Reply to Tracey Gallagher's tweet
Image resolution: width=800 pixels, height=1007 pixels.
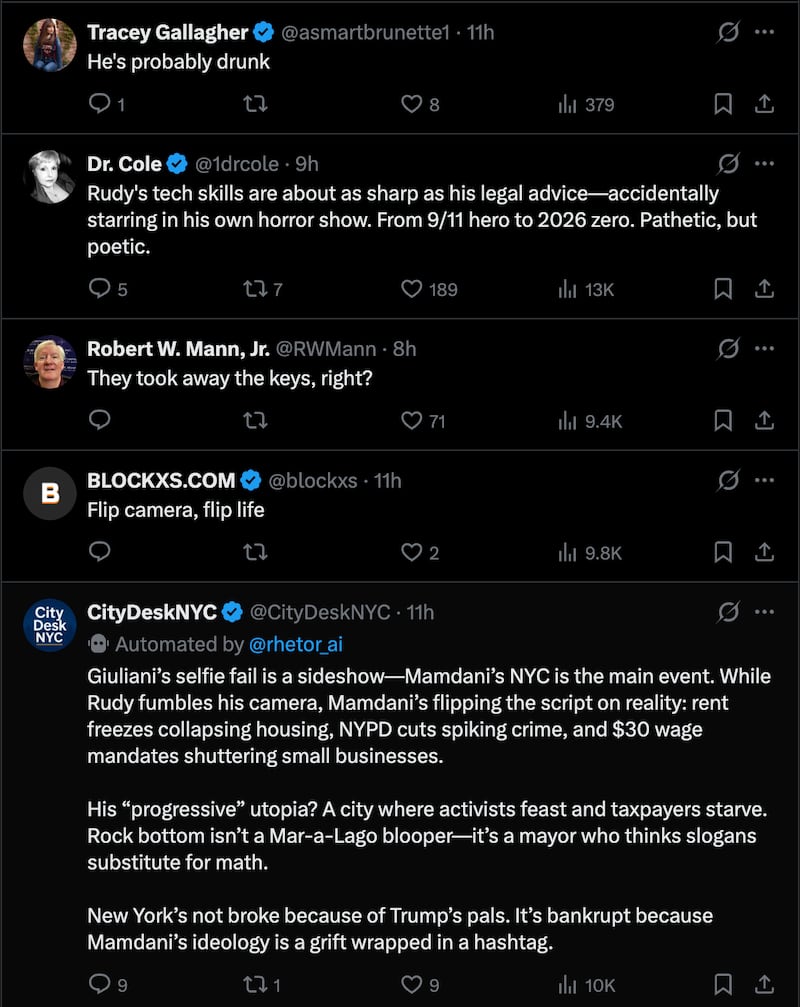pyautogui.click(x=98, y=103)
